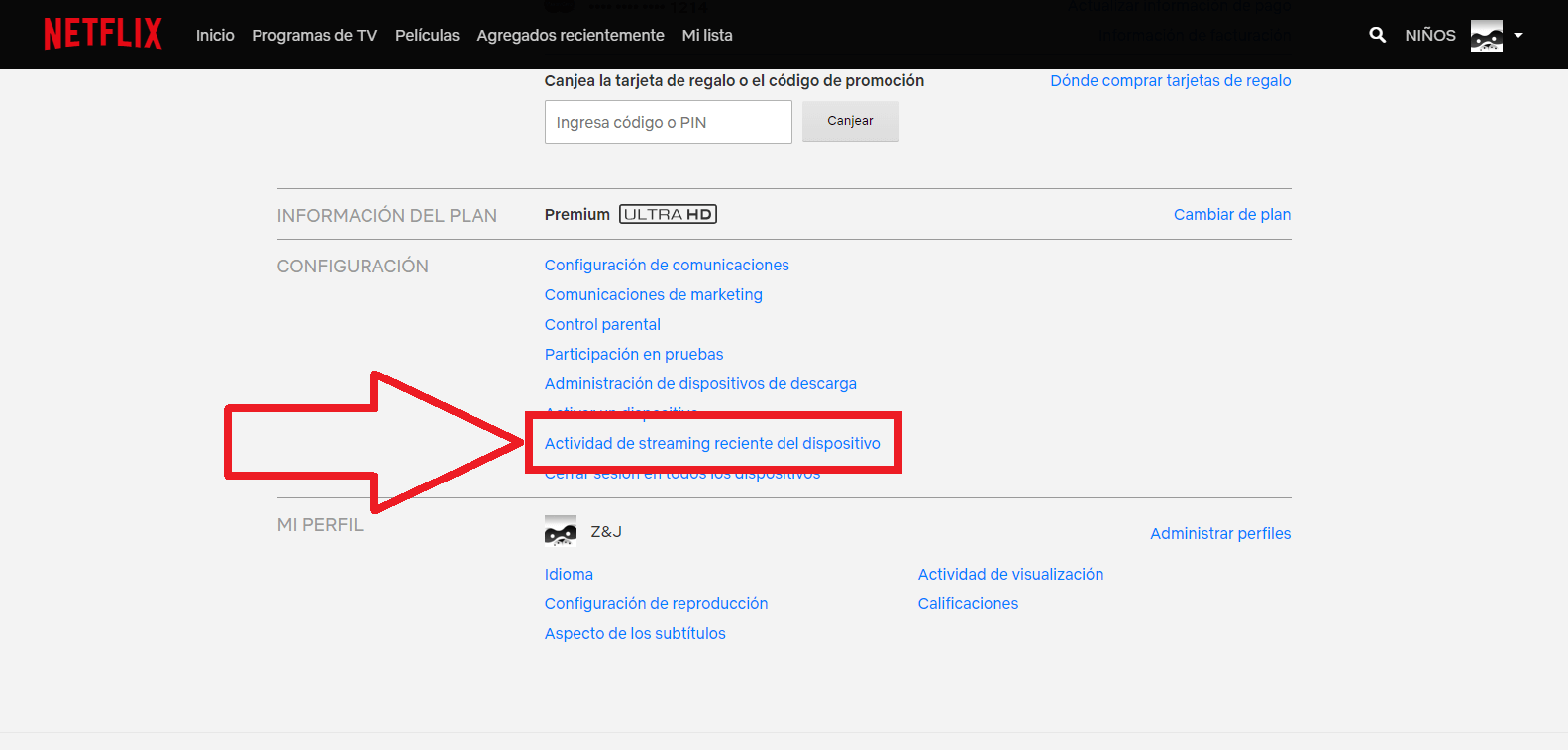Click the CONFIGURACIÓN heading
This screenshot has height=750, width=1568.
tap(353, 267)
